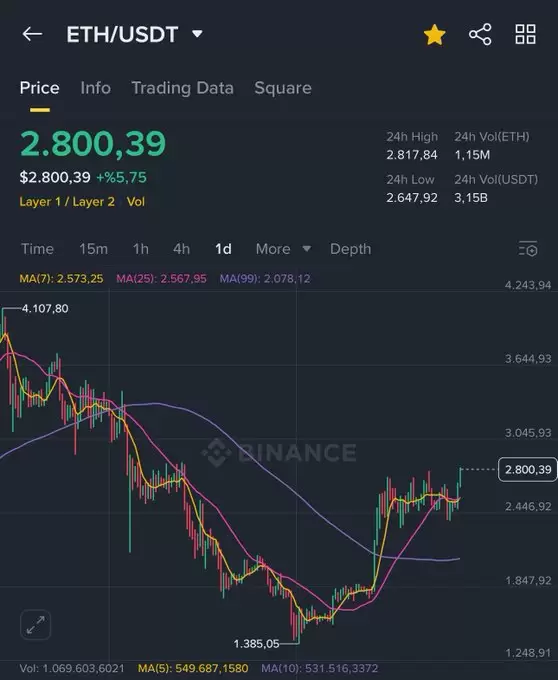Open chart settings icon beside Depth
558x680 pixels.
(x=528, y=249)
